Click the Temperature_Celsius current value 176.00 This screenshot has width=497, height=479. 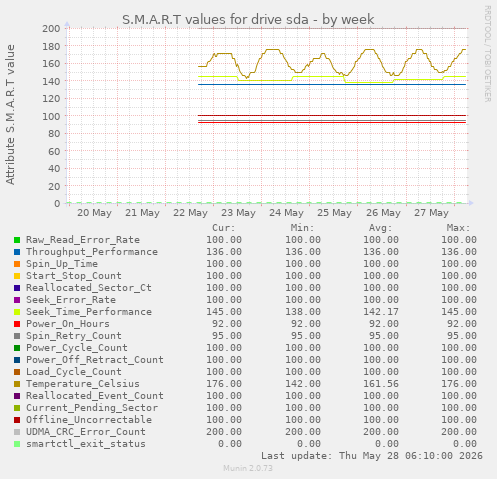point(224,384)
